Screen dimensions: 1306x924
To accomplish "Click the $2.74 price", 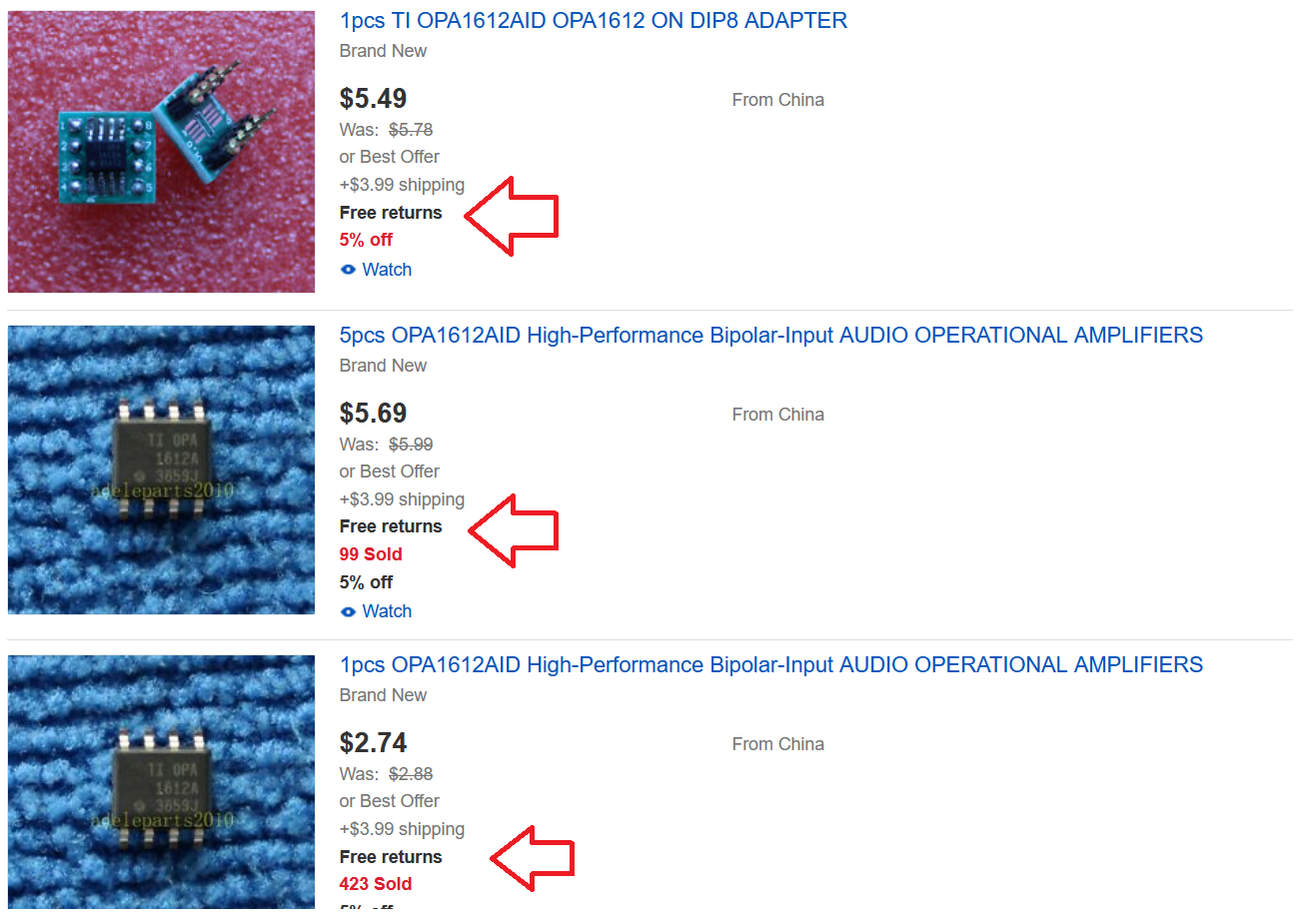I will 373,743.
